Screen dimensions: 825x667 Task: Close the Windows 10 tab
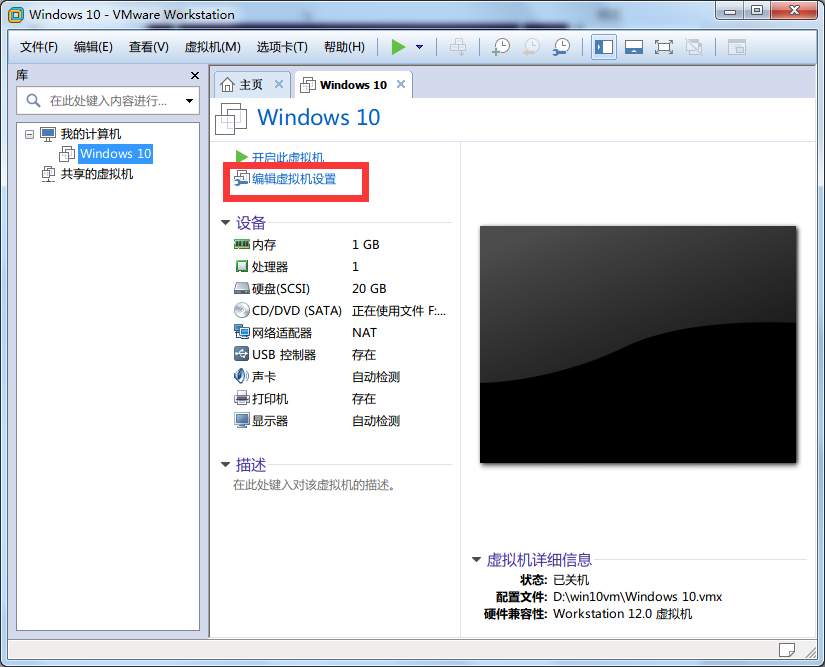point(401,85)
